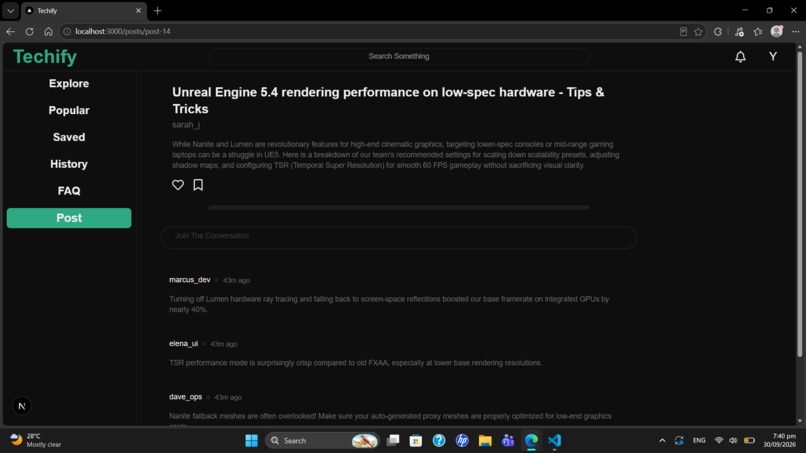Open the weather widget showing 28°C
The image size is (806, 453).
(x=36, y=440)
